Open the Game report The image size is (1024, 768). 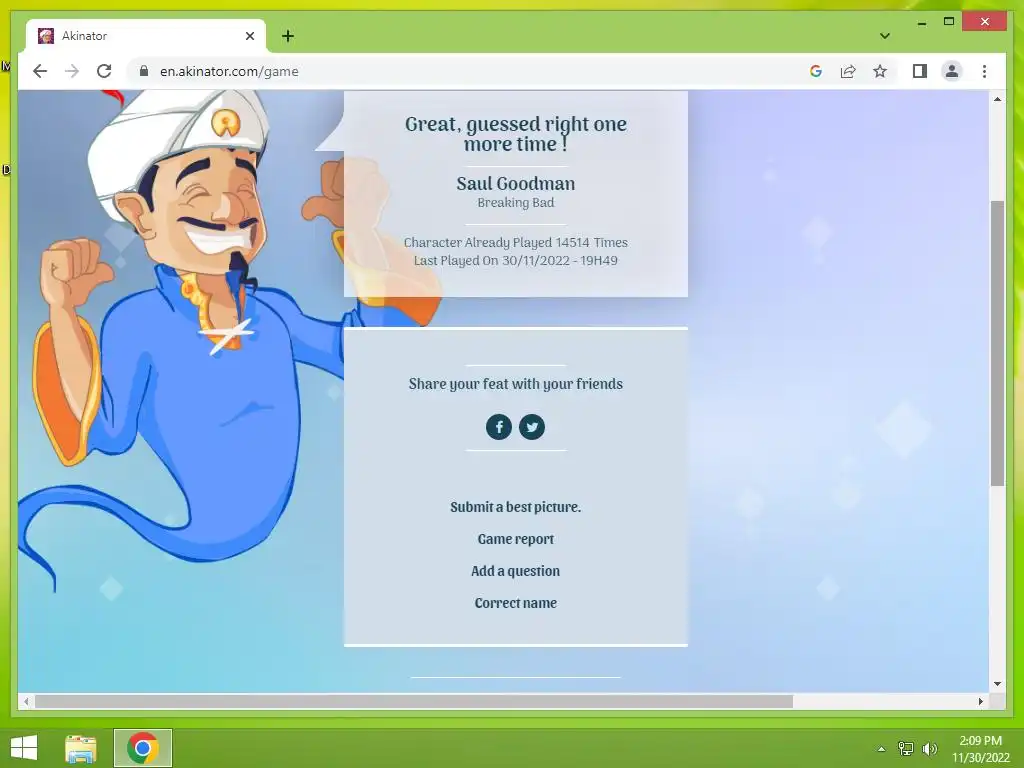[x=515, y=539]
